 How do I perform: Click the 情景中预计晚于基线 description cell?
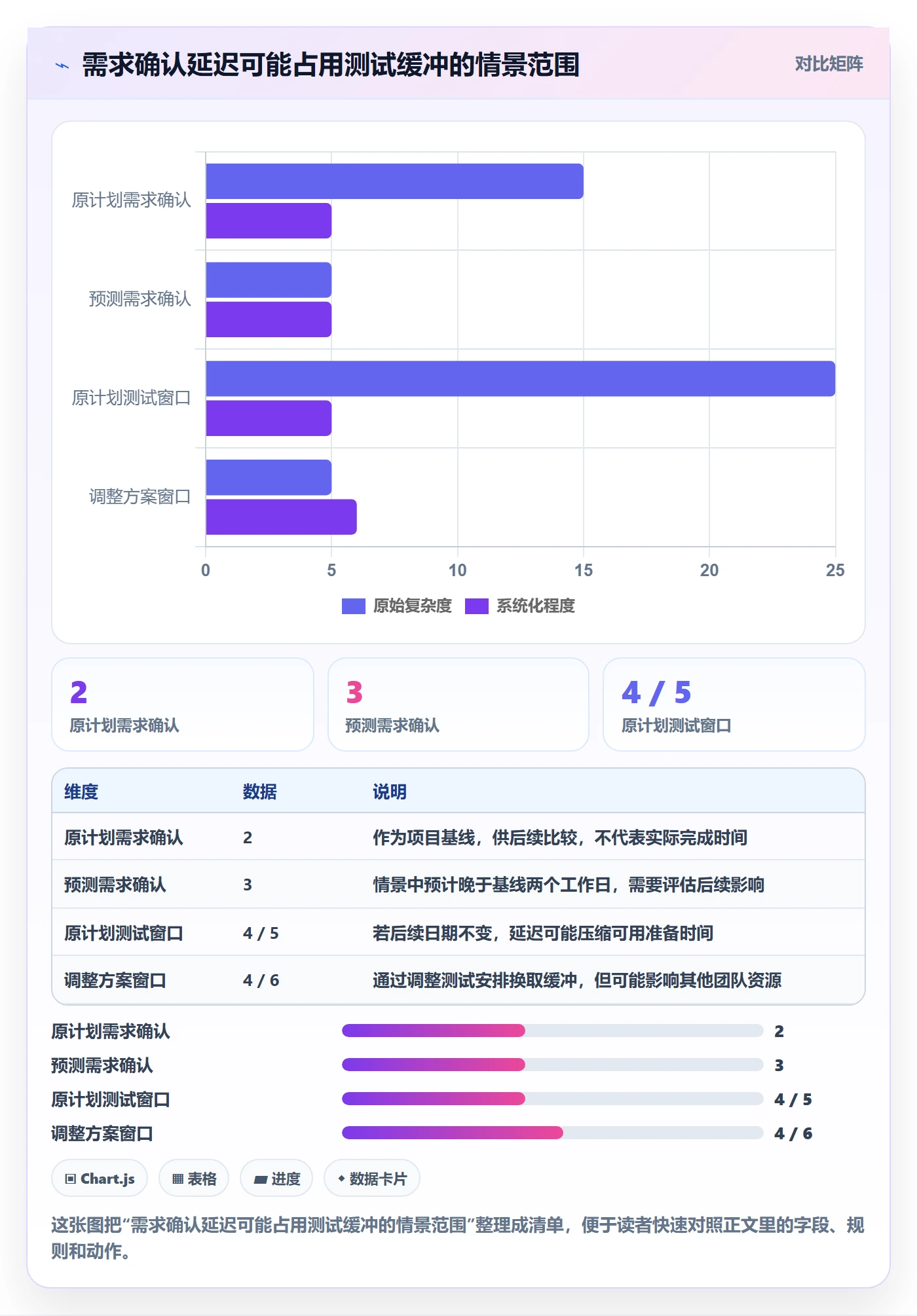(x=569, y=885)
